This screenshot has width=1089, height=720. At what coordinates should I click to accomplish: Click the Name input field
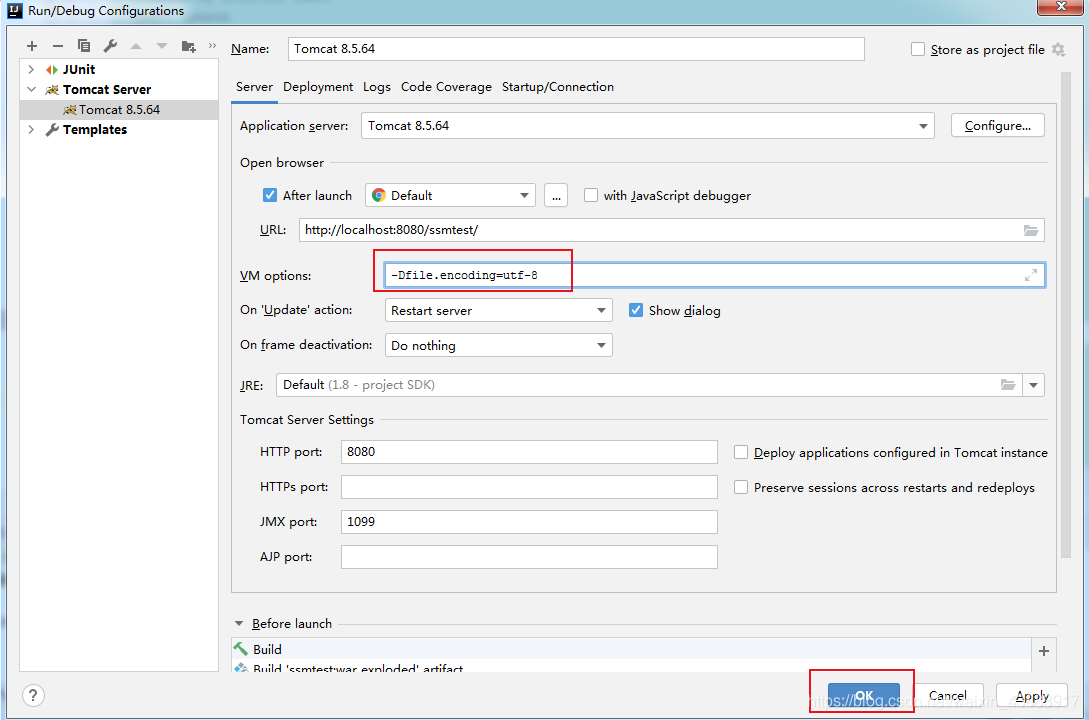tap(576, 49)
